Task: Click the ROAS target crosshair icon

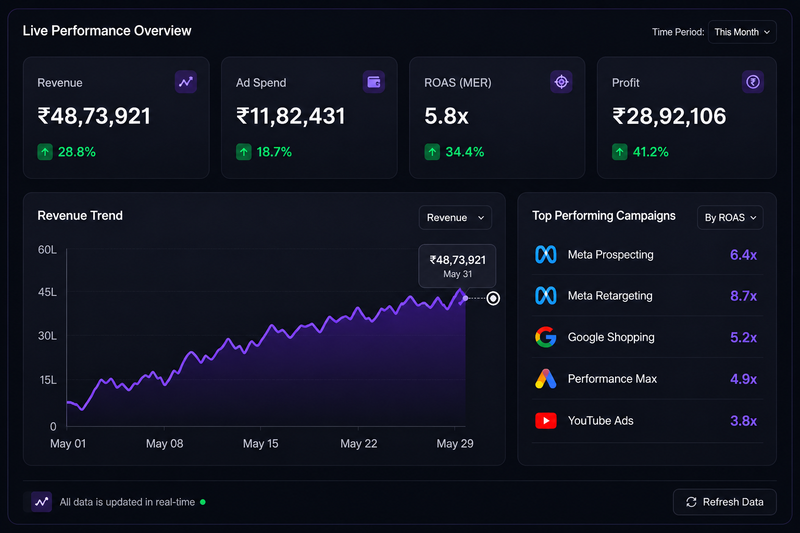Action: point(561,82)
